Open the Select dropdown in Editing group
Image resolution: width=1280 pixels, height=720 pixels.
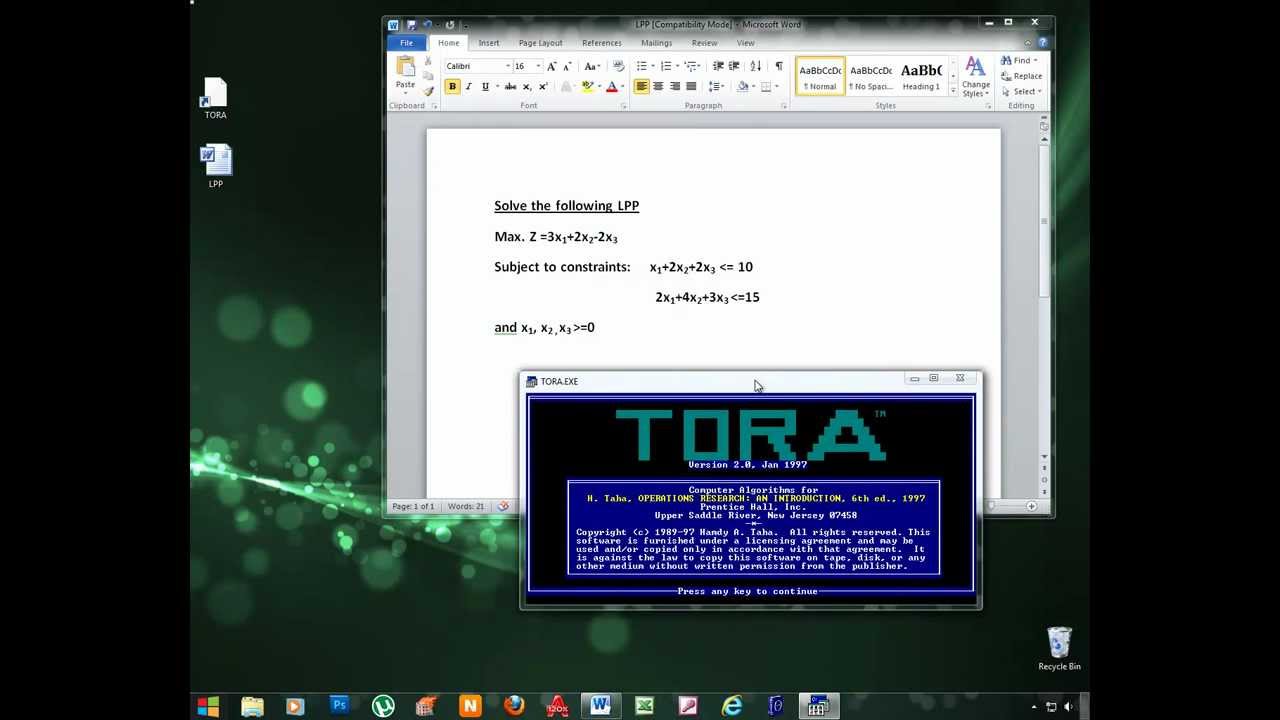point(1021,91)
